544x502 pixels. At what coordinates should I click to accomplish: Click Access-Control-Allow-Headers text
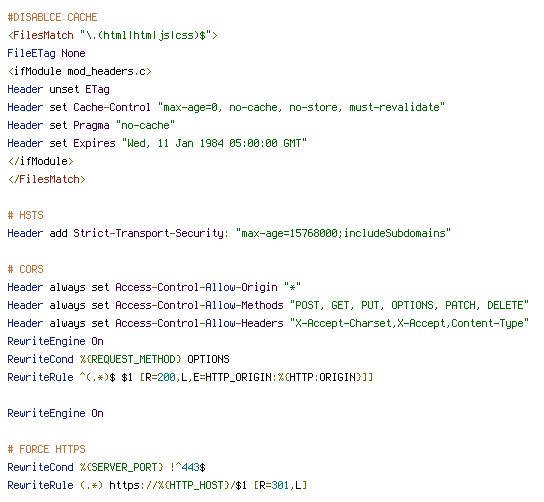click(199, 323)
